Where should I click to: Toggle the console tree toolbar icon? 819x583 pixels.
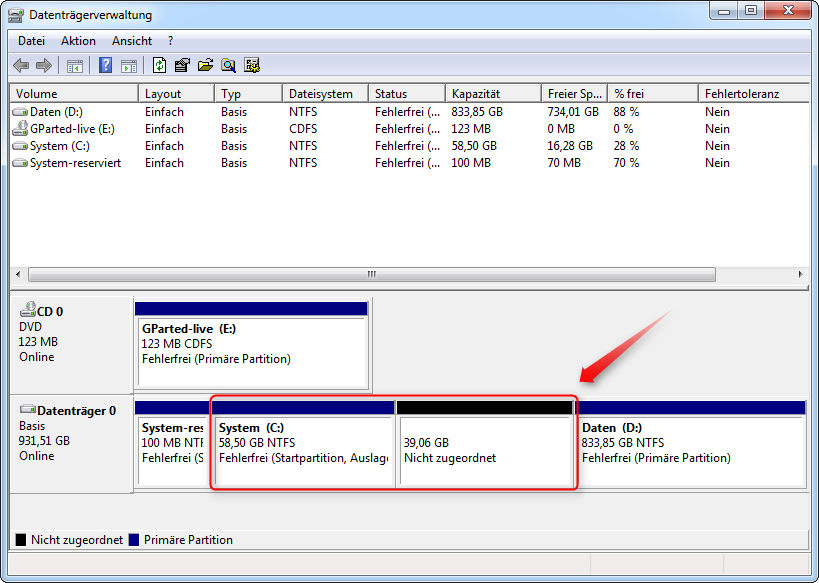pos(75,65)
